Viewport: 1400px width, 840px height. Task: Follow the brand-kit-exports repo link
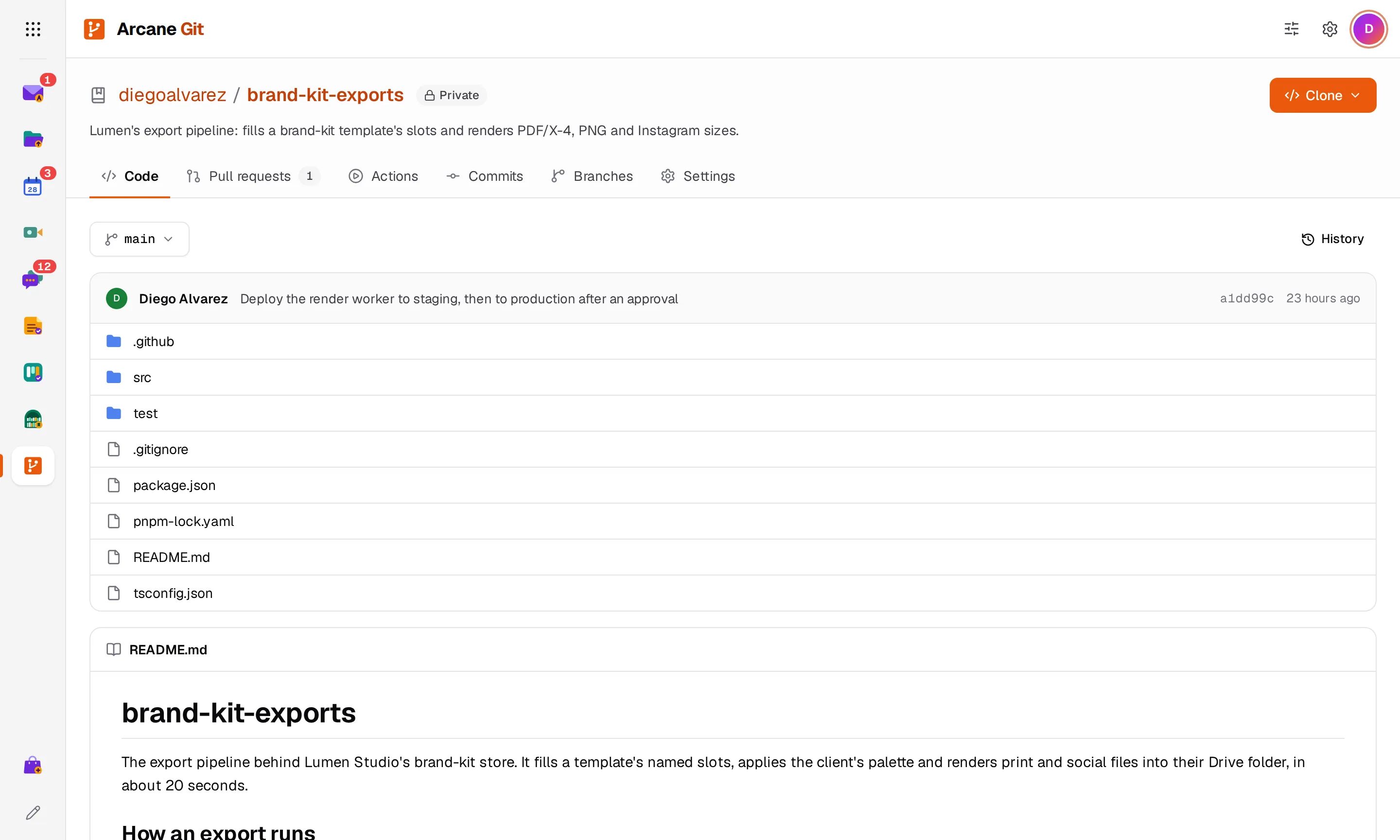(325, 95)
